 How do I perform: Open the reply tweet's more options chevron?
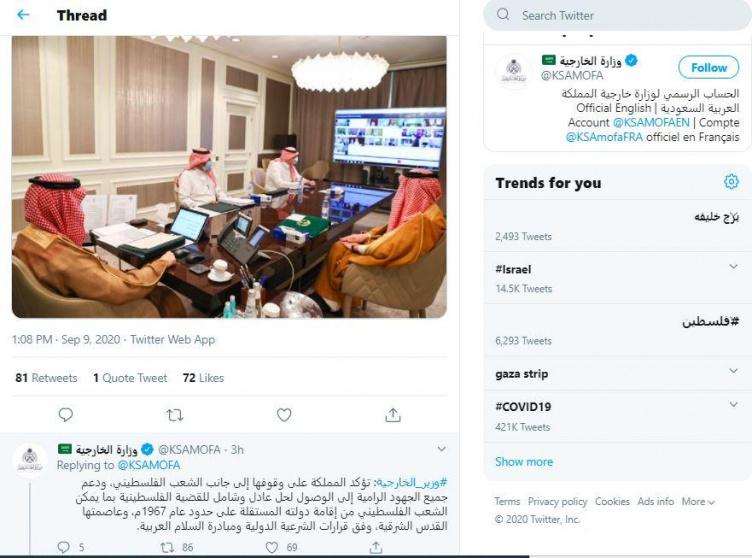coord(442,449)
